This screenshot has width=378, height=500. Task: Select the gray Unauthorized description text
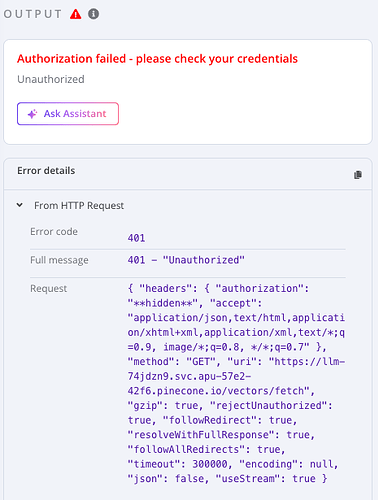tap(51, 79)
